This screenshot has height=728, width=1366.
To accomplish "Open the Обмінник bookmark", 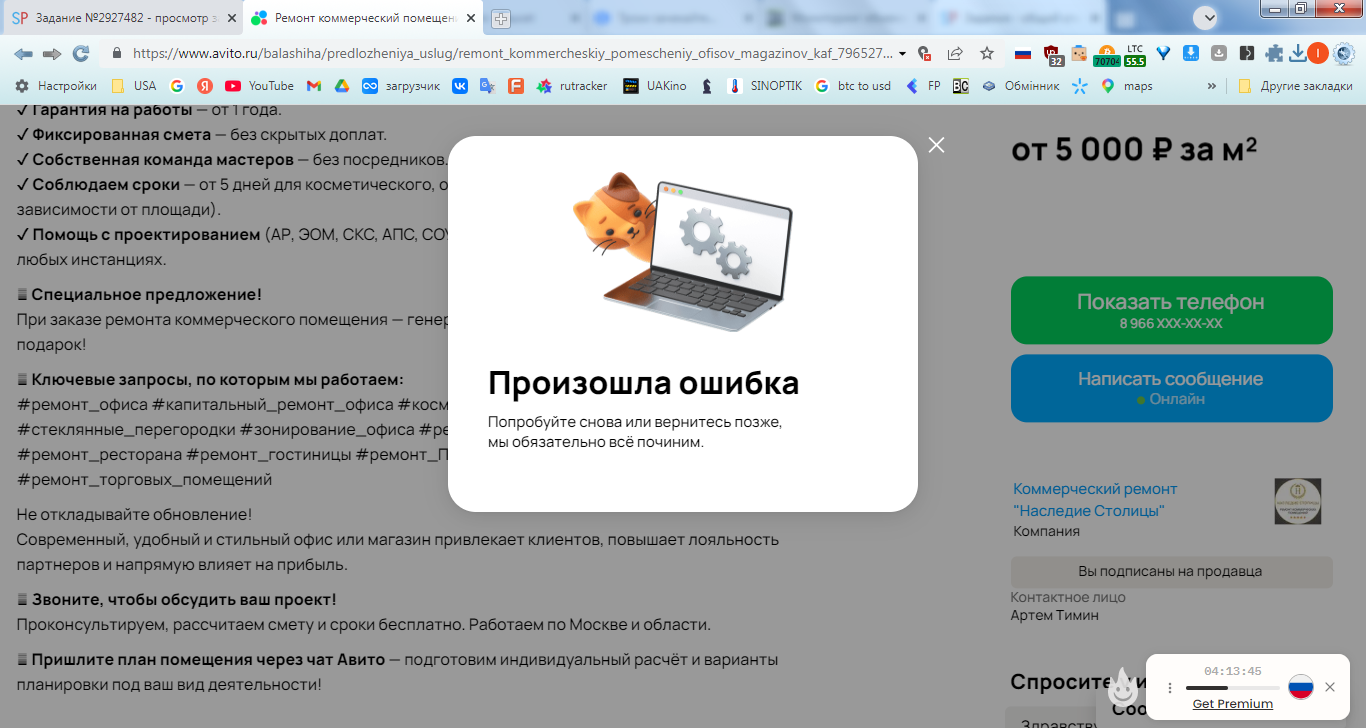I will (x=1020, y=86).
